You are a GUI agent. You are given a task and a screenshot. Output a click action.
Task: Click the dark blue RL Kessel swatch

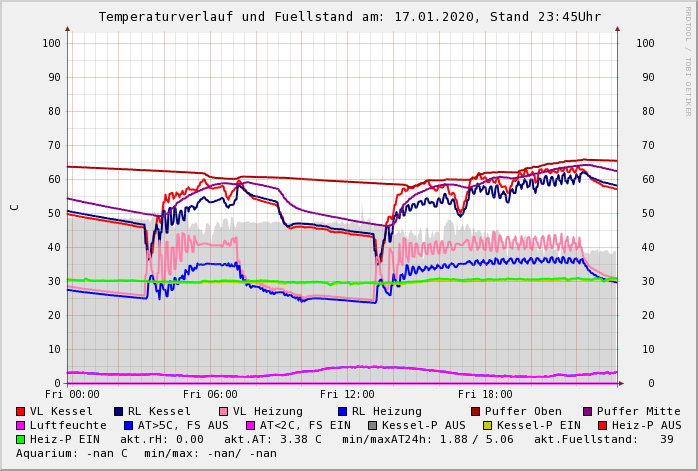[x=119, y=411]
